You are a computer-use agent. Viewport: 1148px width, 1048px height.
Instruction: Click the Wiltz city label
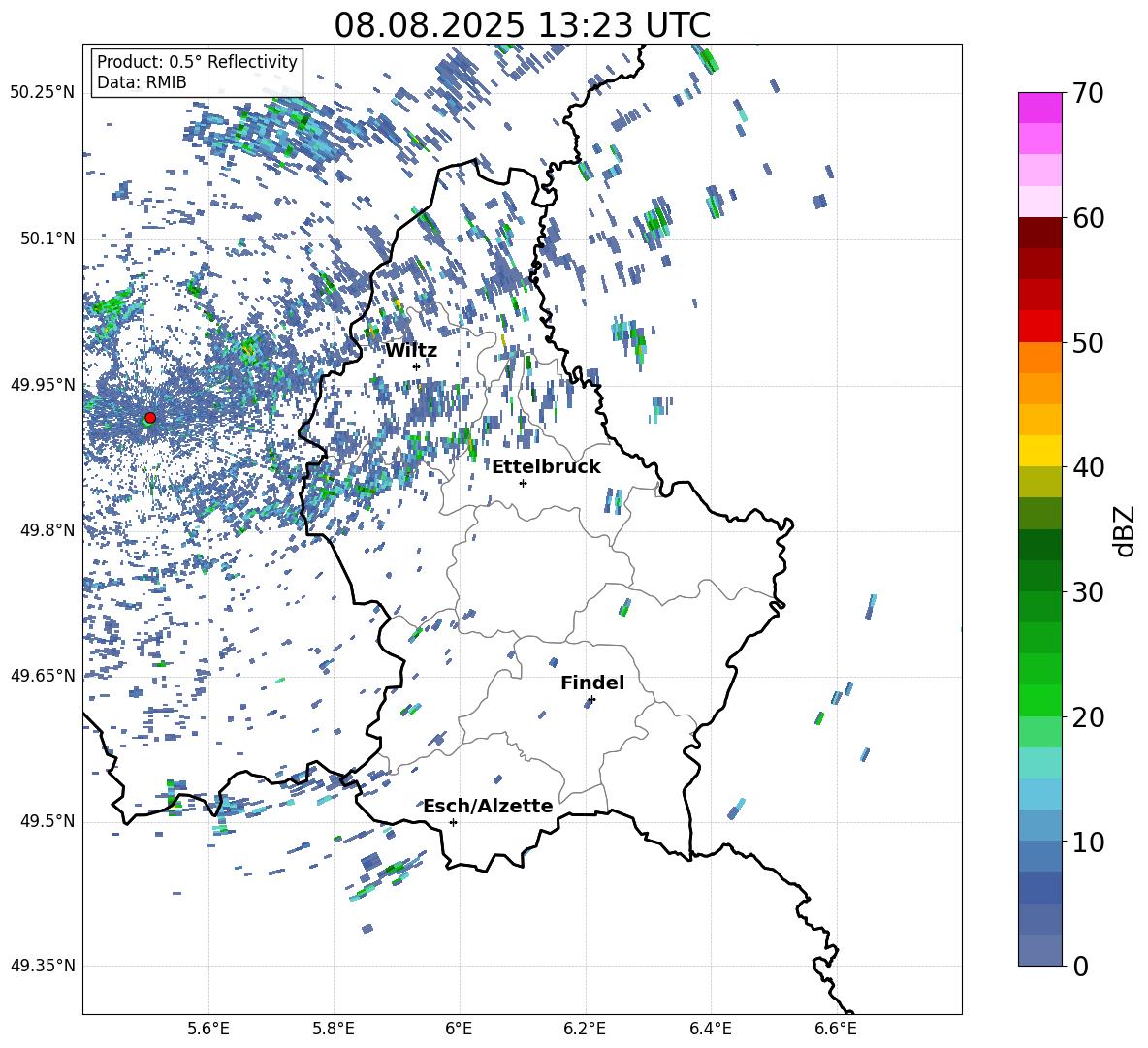click(411, 351)
